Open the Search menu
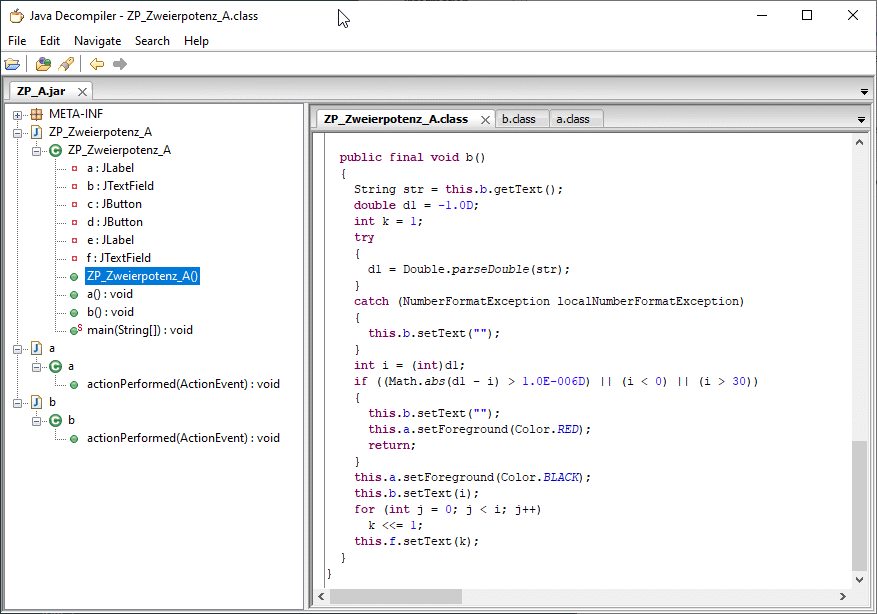 click(152, 41)
